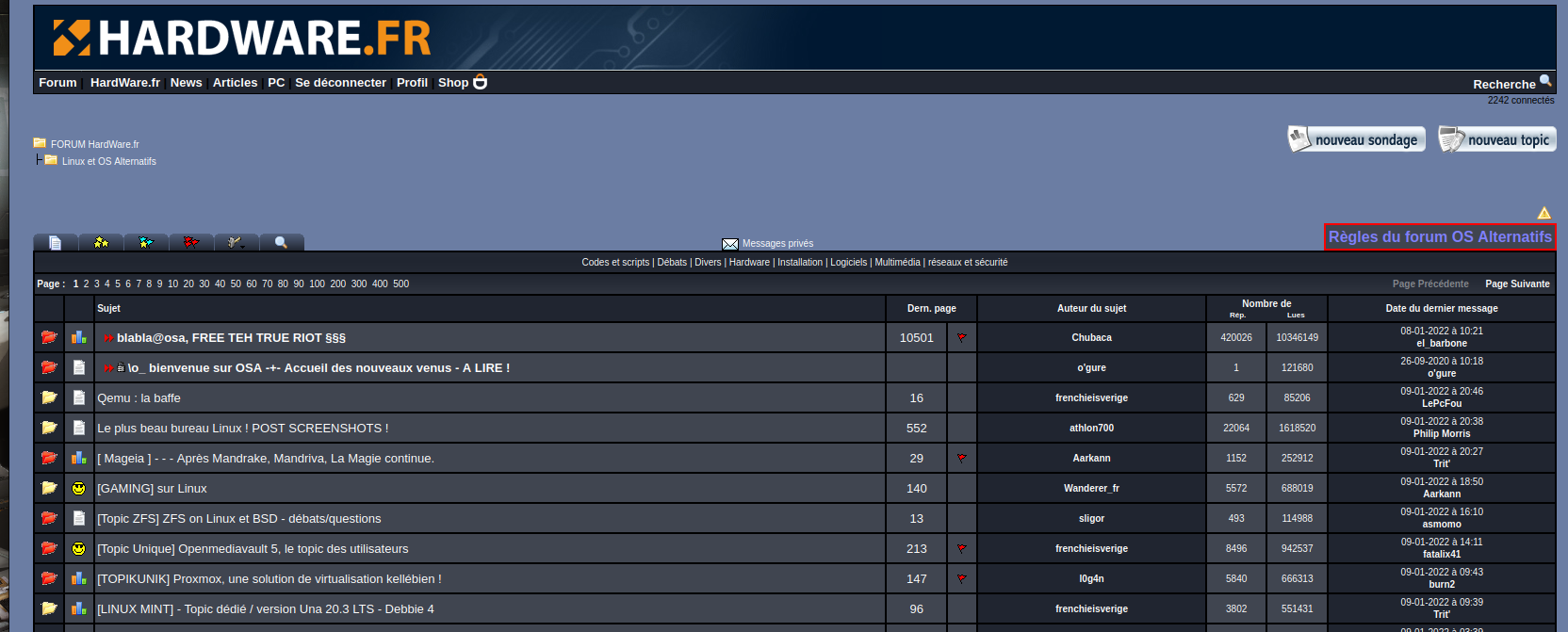The width and height of the screenshot is (1568, 632).
Task: Open the PC menu item
Action: 276,83
